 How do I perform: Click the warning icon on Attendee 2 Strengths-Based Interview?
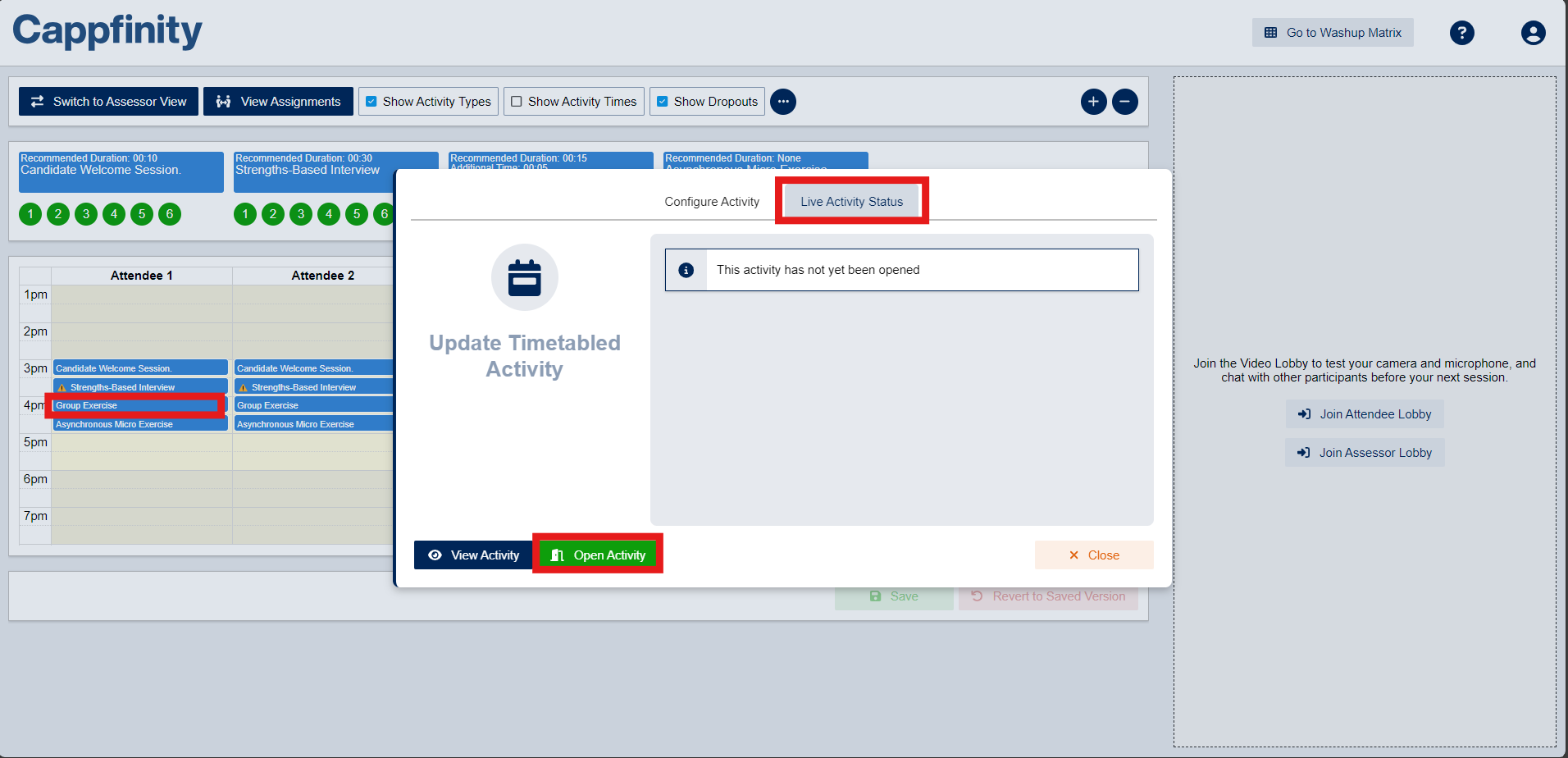(243, 387)
